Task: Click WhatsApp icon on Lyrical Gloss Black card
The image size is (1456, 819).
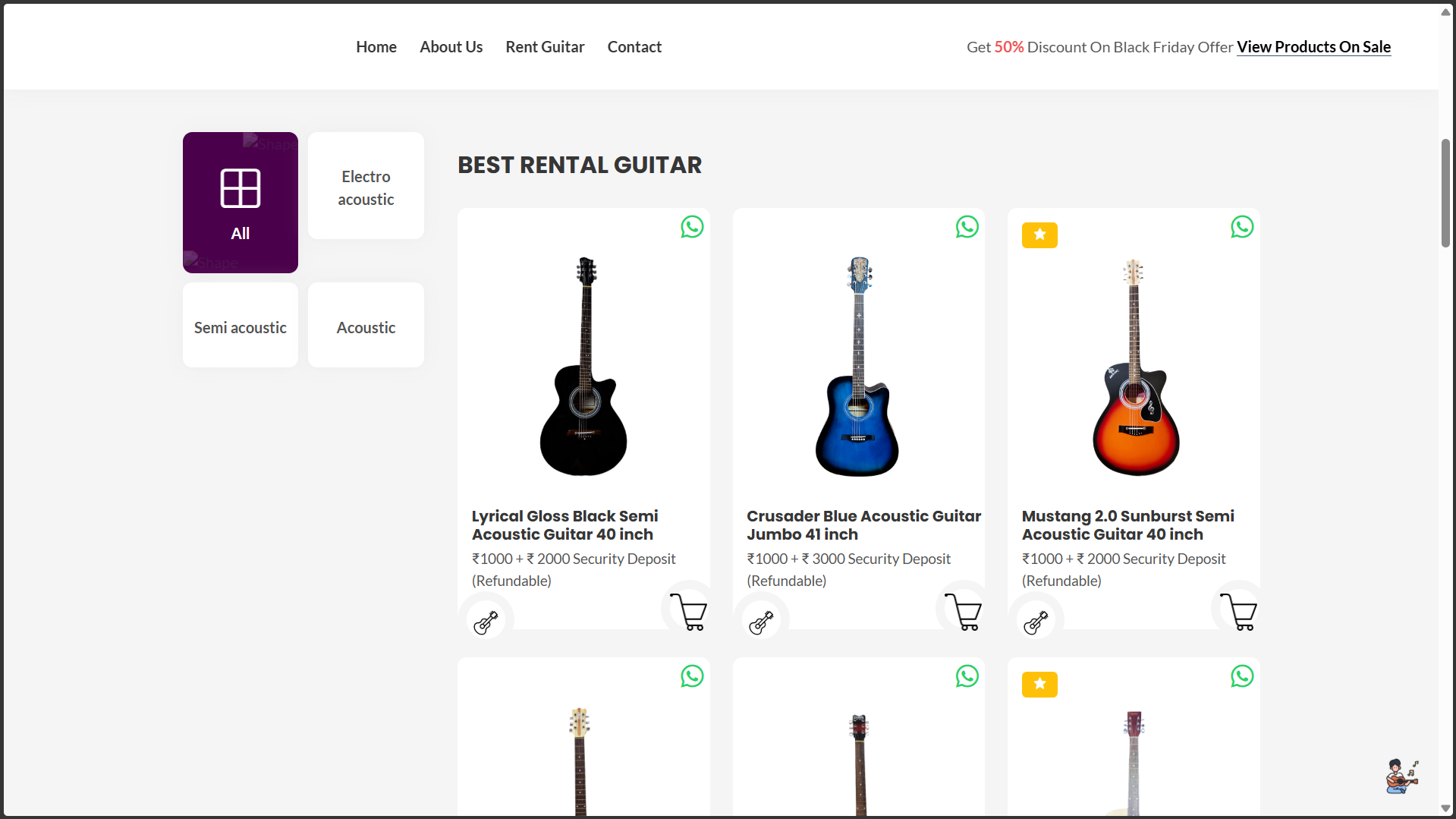Action: (691, 227)
